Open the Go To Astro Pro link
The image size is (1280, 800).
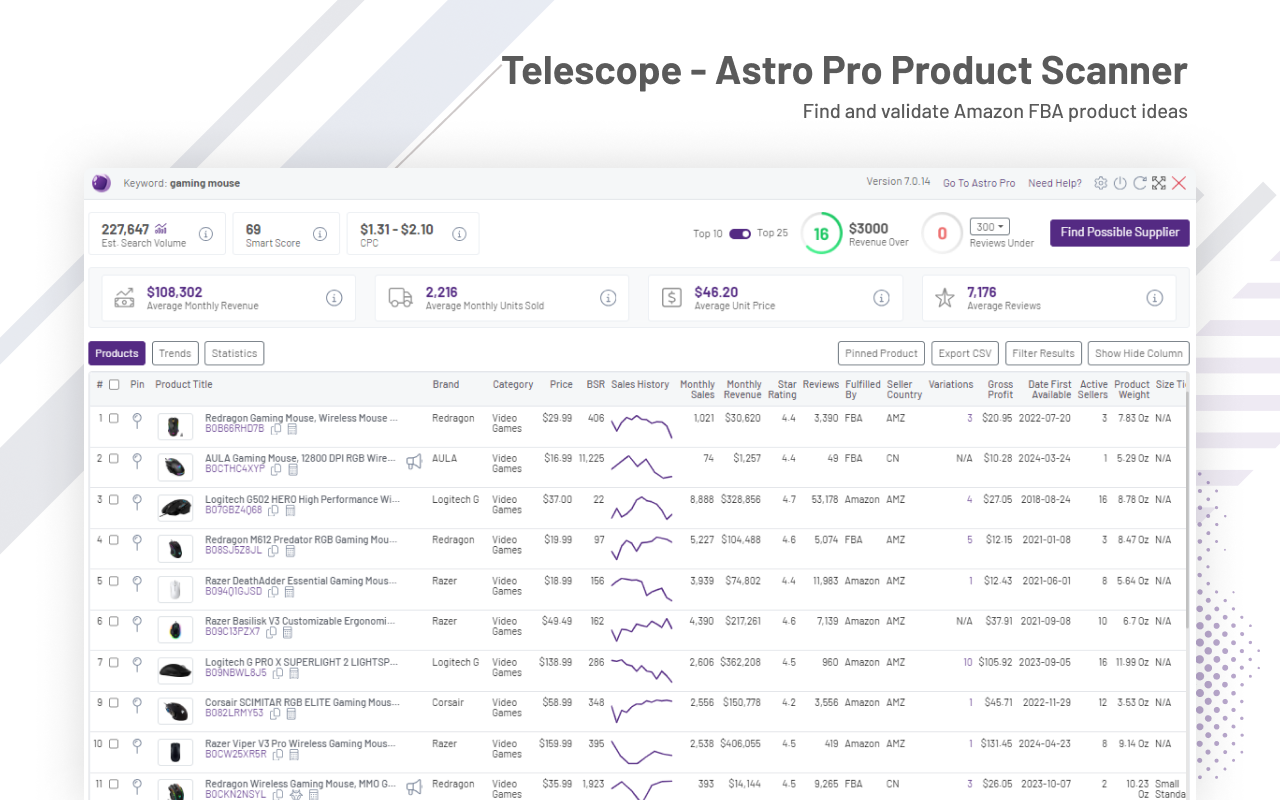979,183
